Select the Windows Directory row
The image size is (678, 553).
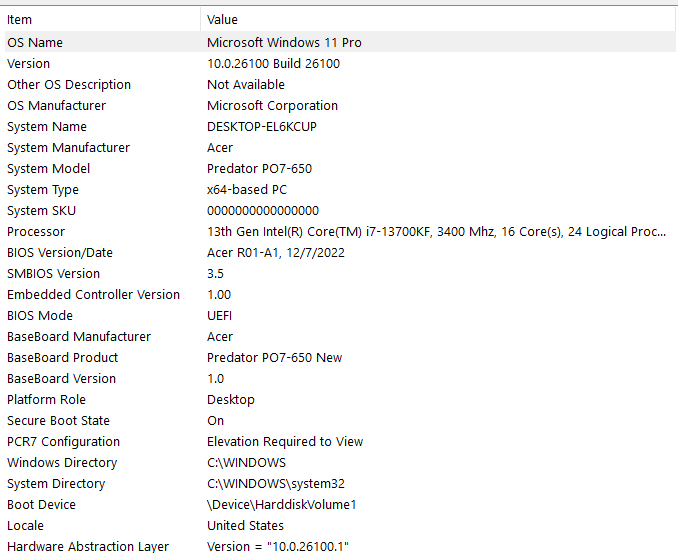pos(340,463)
